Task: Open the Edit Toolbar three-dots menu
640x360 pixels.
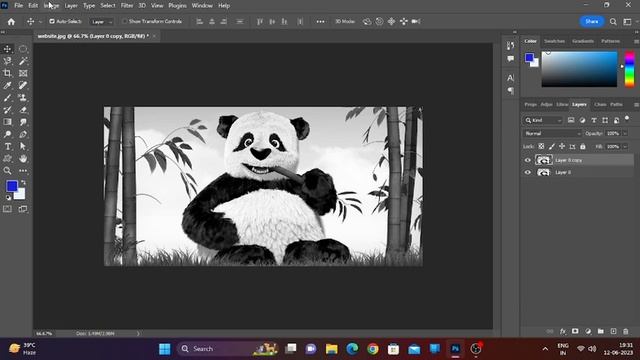Action: [23, 171]
